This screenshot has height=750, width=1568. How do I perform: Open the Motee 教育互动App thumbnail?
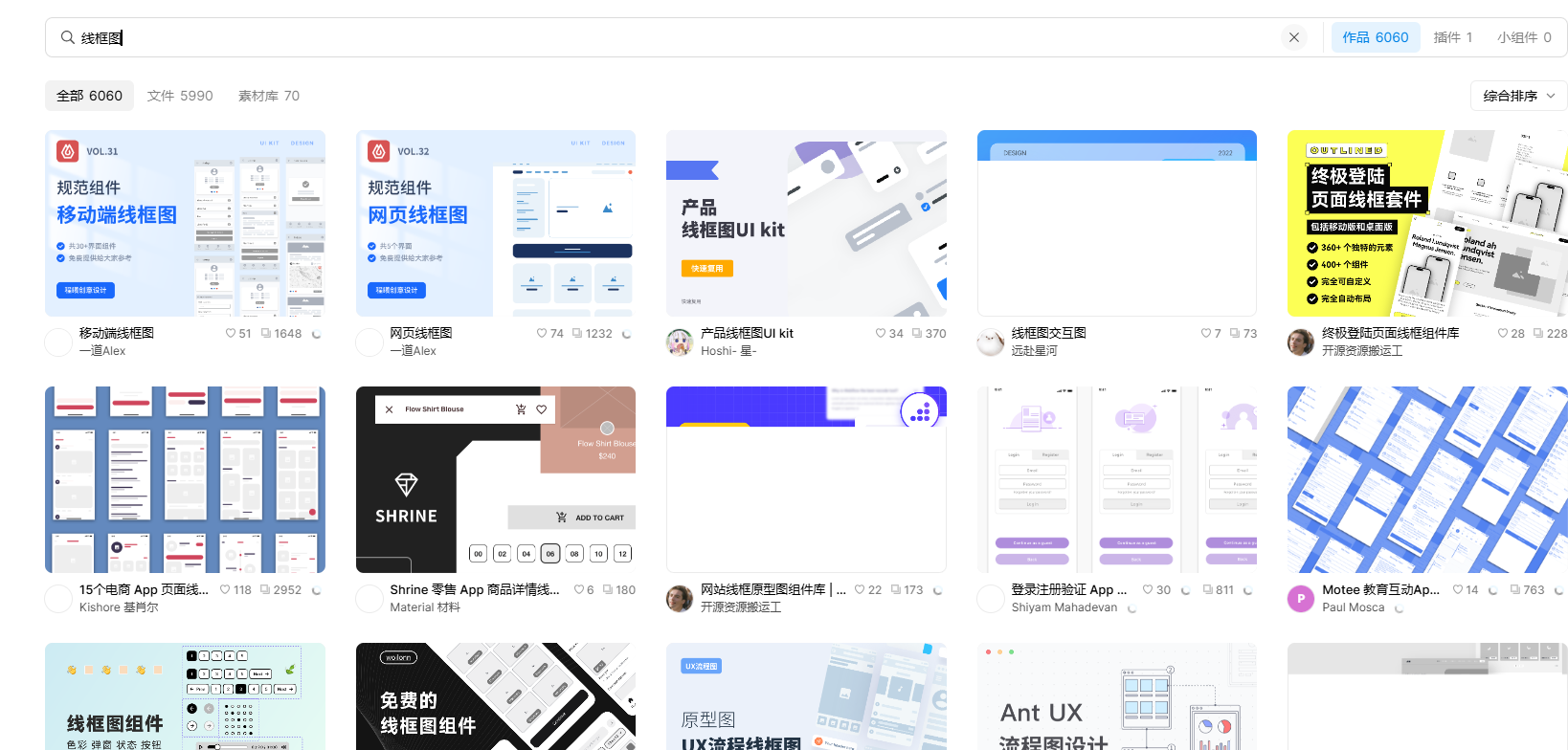tap(1427, 479)
